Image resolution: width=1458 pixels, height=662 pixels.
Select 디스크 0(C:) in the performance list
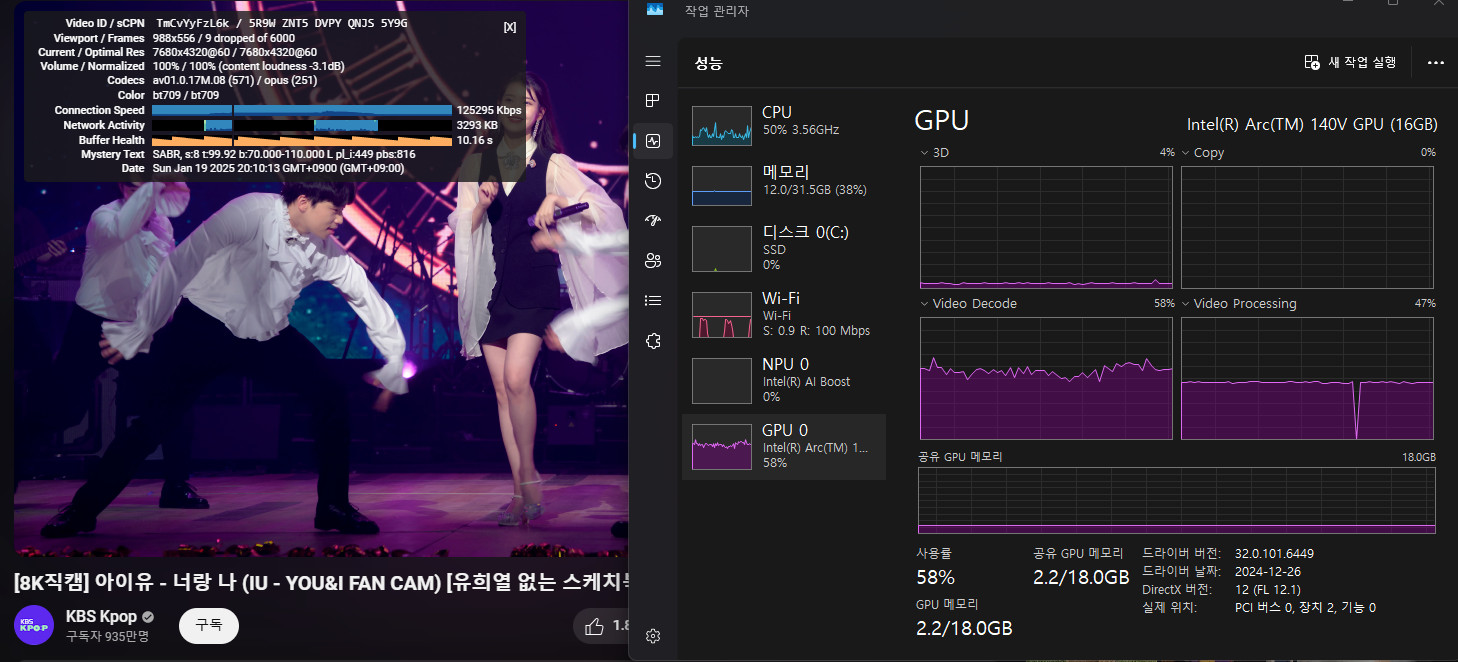pos(784,248)
